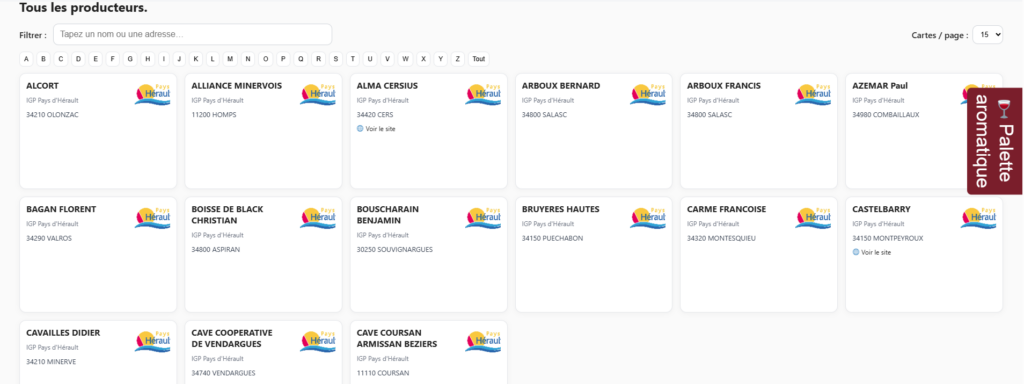
Task: Filter producers by letter T
Action: 353,59
